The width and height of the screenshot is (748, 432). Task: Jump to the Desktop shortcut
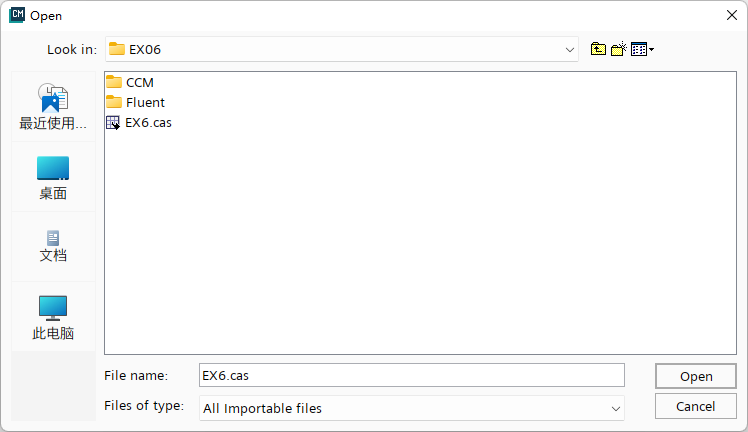coord(53,177)
